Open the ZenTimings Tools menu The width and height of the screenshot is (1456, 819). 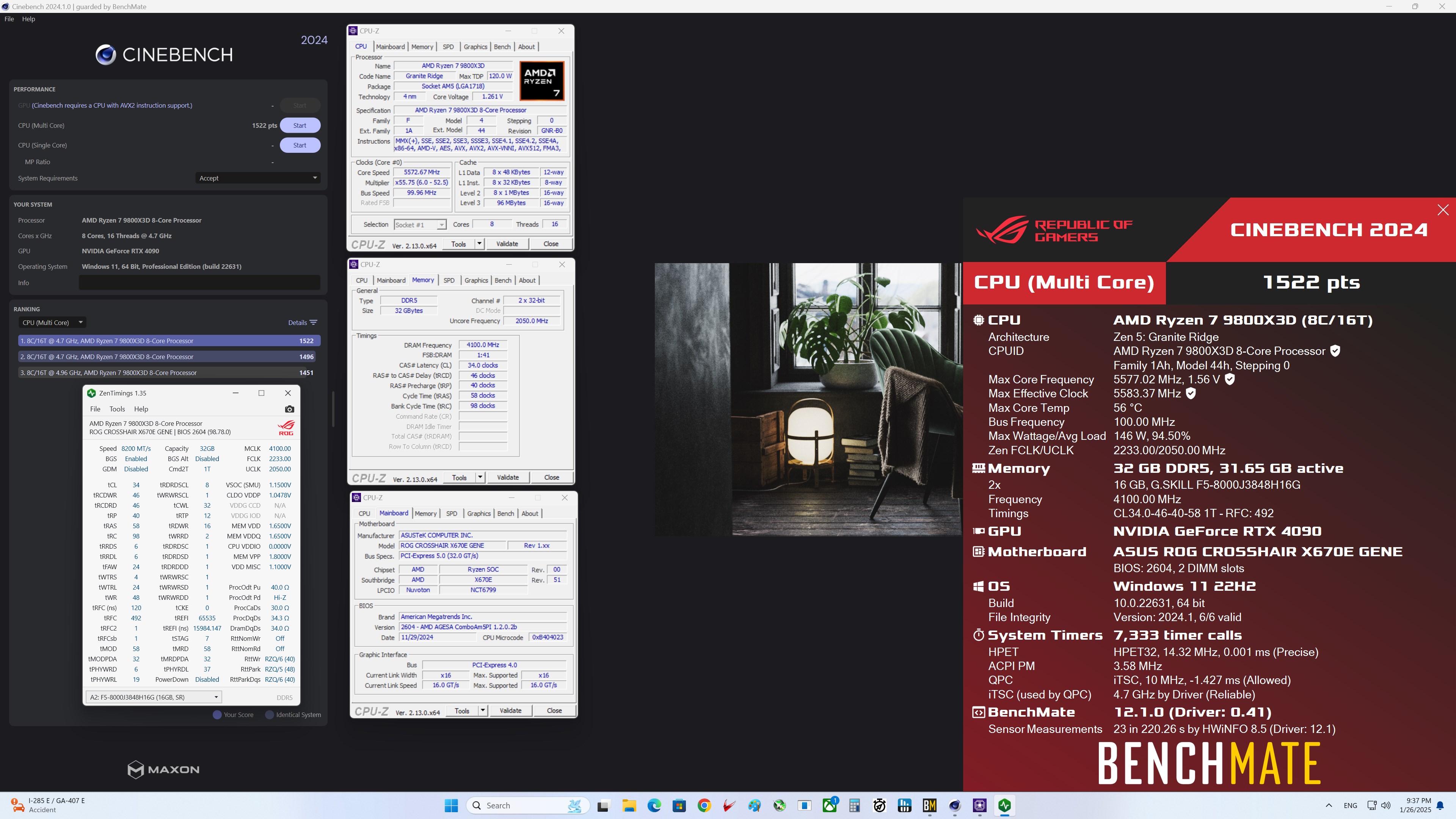(117, 409)
